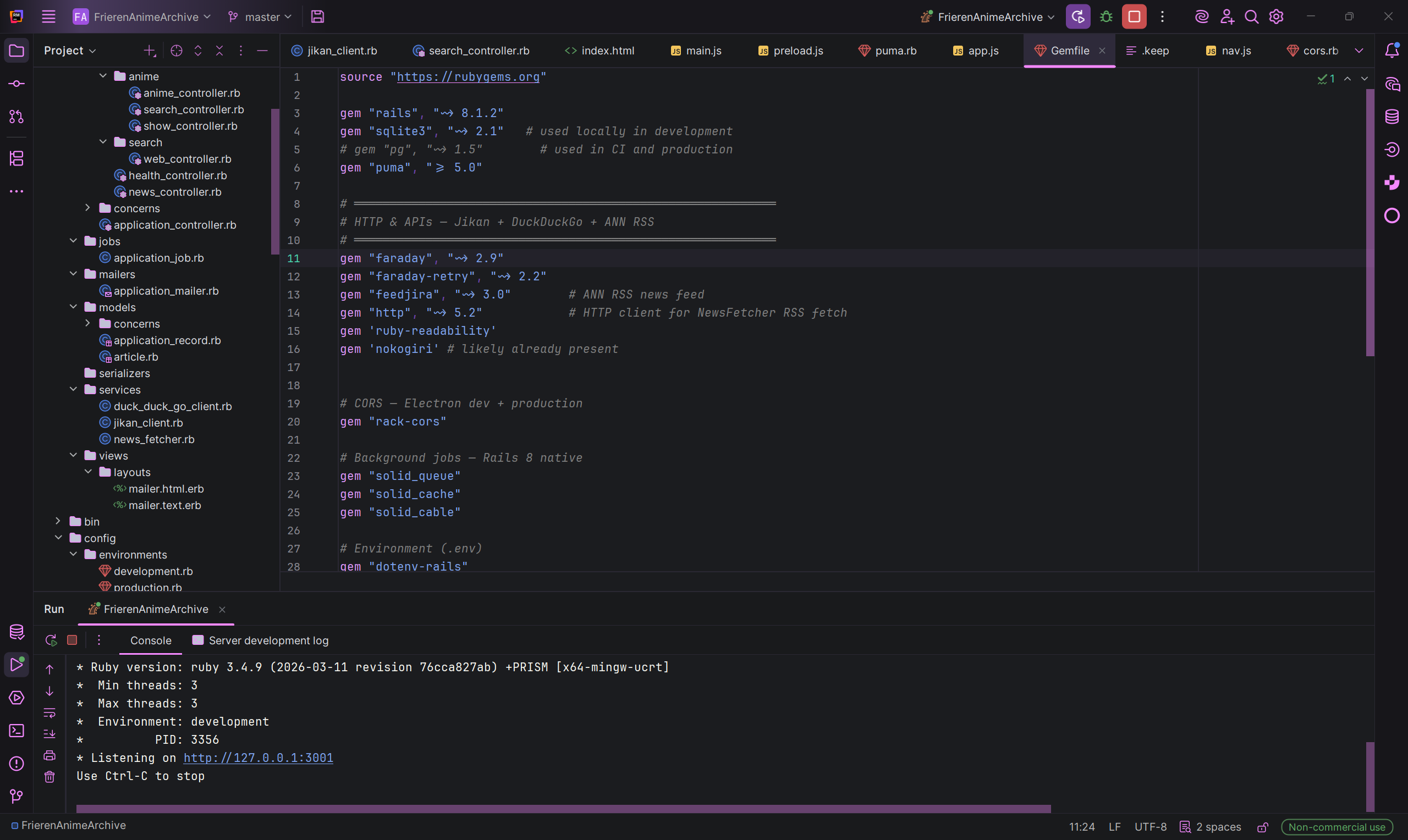Image resolution: width=1408 pixels, height=840 pixels.
Task: Click the editor vertical scrollbar thumb
Action: (x=1370, y=223)
